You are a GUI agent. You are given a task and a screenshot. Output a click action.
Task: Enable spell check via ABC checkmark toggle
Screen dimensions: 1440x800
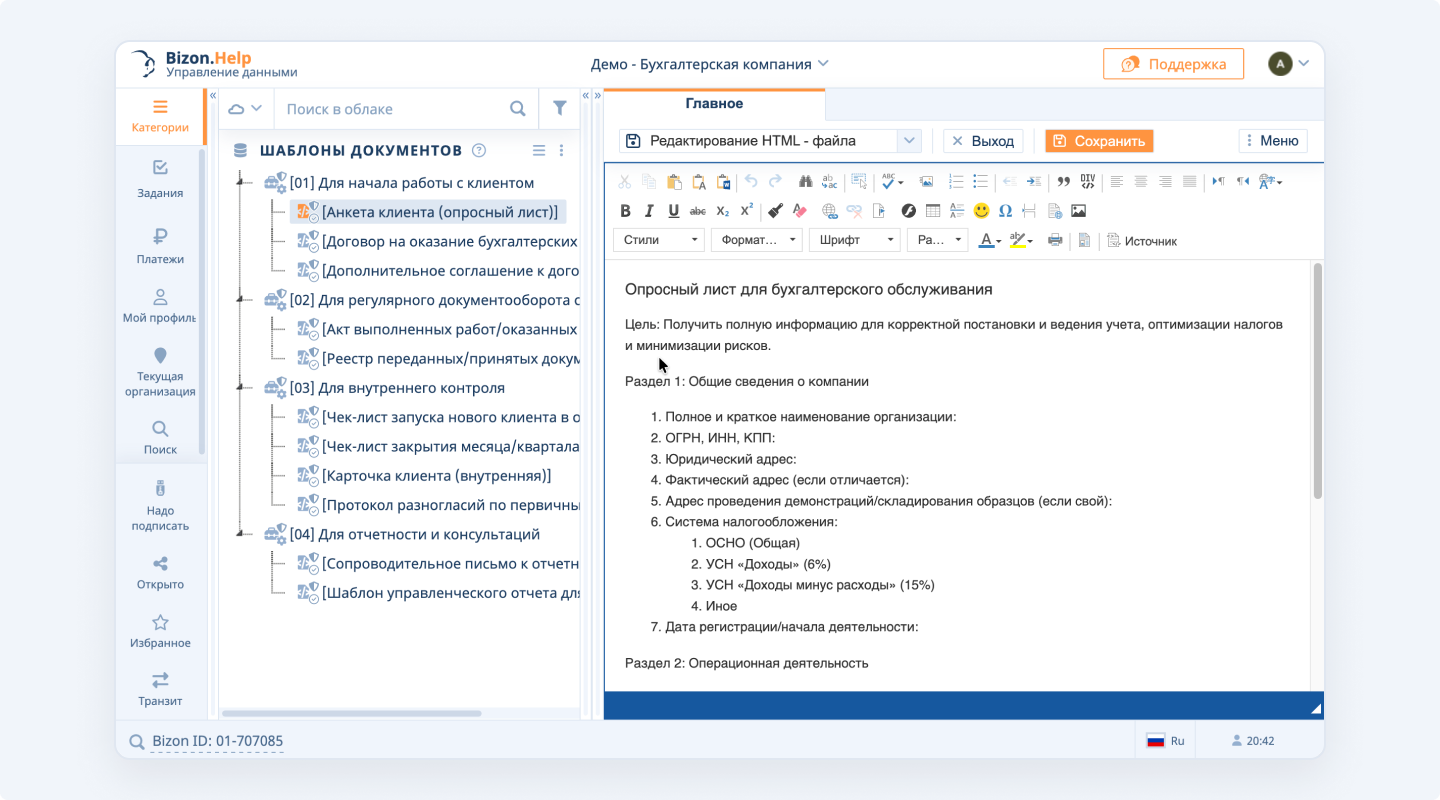887,181
